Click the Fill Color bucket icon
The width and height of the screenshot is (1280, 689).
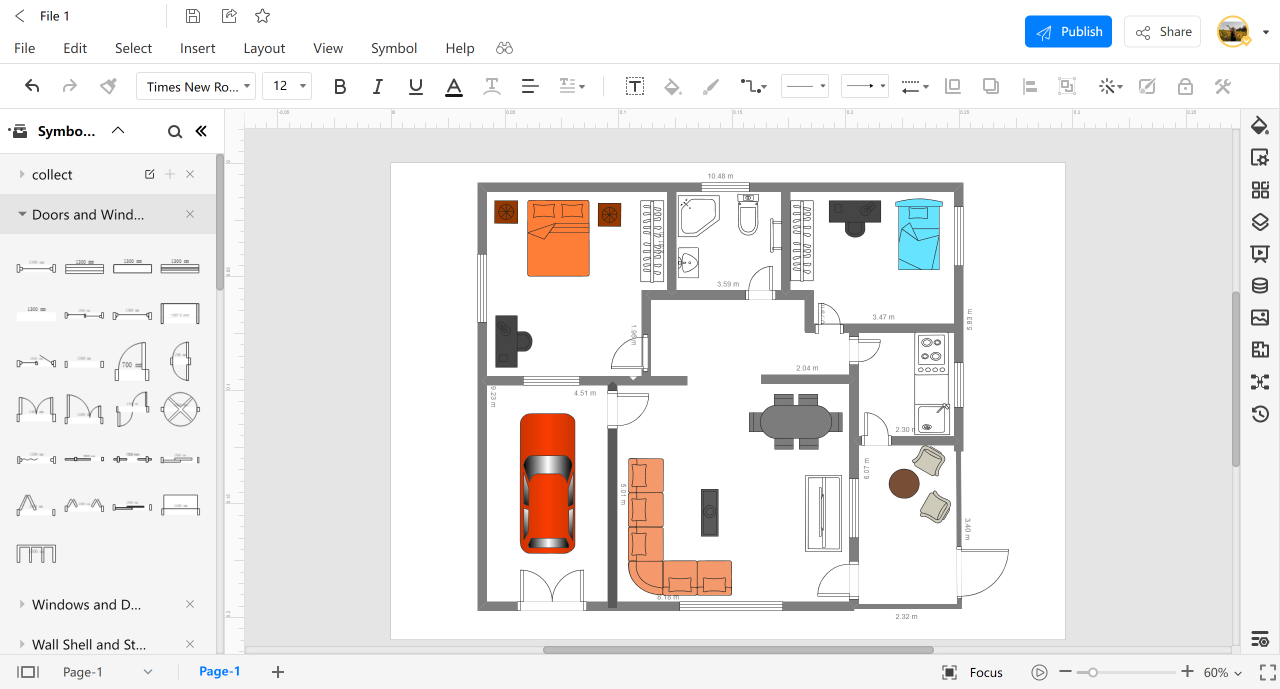[673, 87]
